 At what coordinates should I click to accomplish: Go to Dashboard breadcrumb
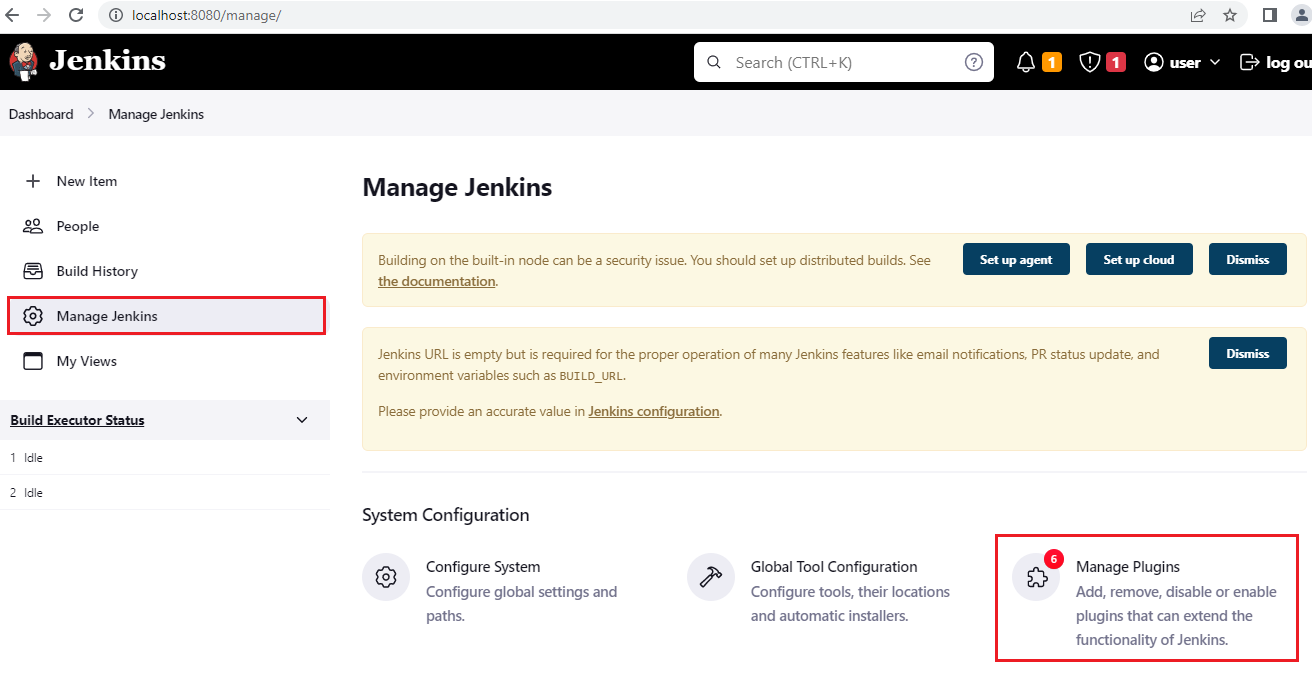pyautogui.click(x=41, y=114)
